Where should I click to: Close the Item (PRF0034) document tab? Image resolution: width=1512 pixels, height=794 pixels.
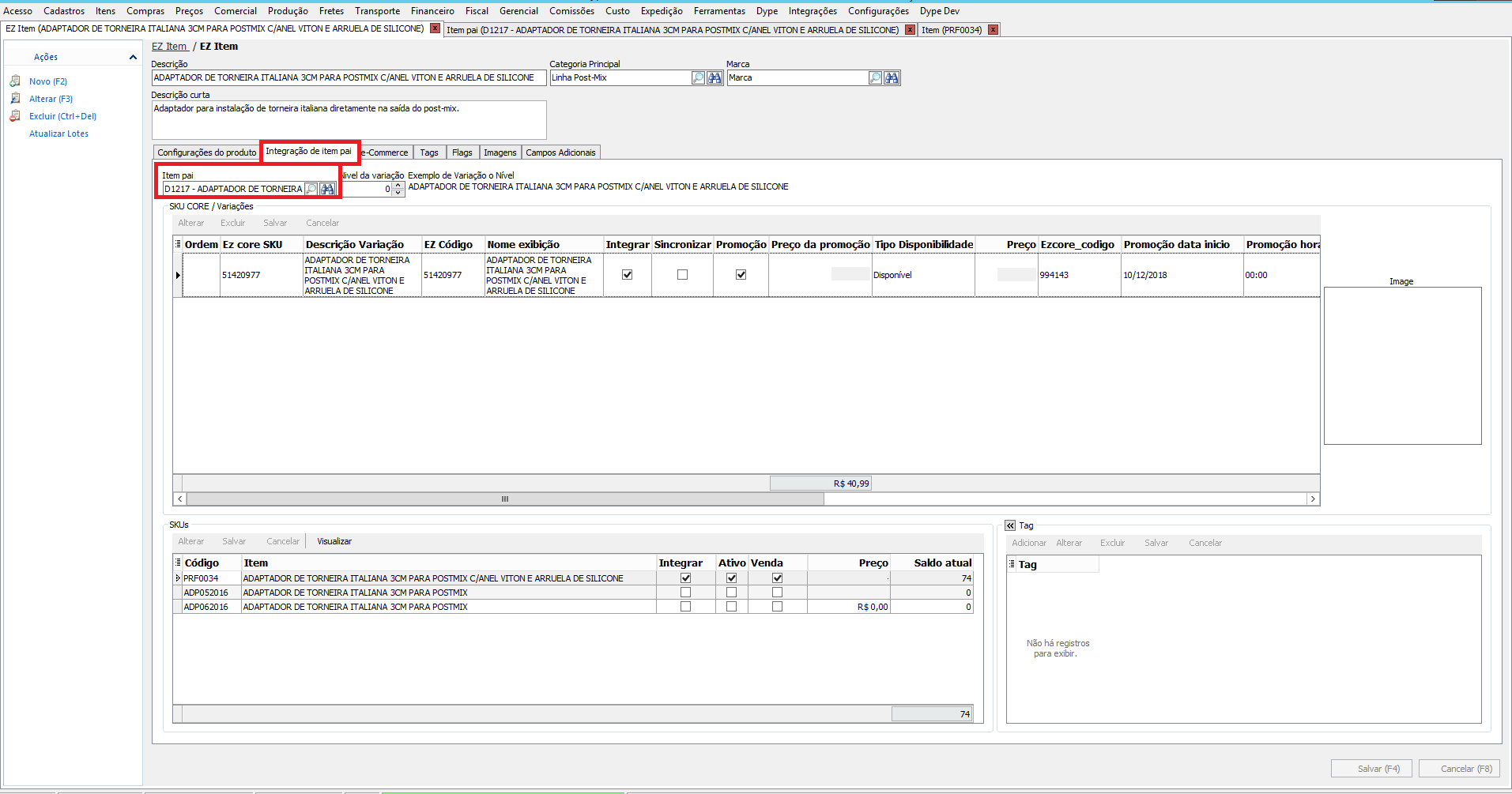pos(994,30)
